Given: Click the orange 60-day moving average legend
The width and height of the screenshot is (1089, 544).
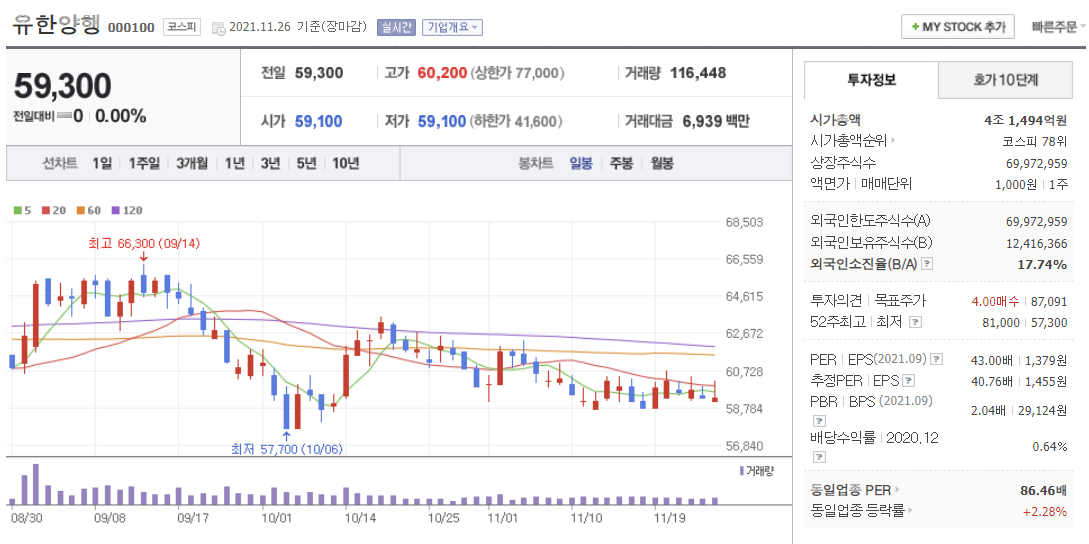Looking at the screenshot, I should point(89,210).
